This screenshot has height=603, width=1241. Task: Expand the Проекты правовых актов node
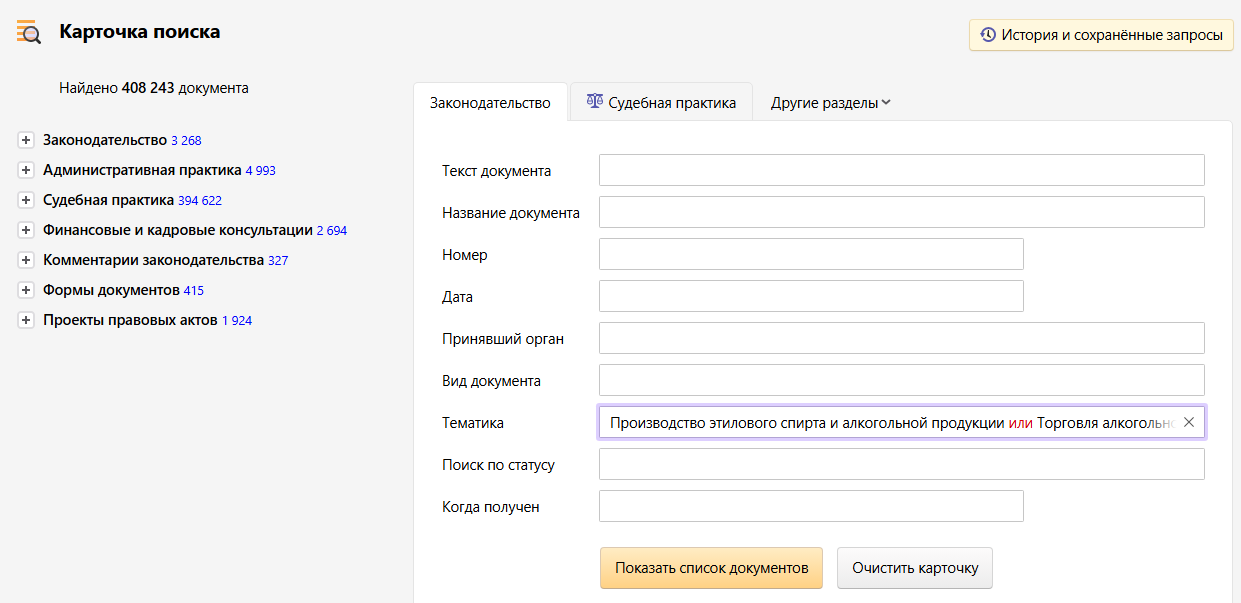pos(26,321)
